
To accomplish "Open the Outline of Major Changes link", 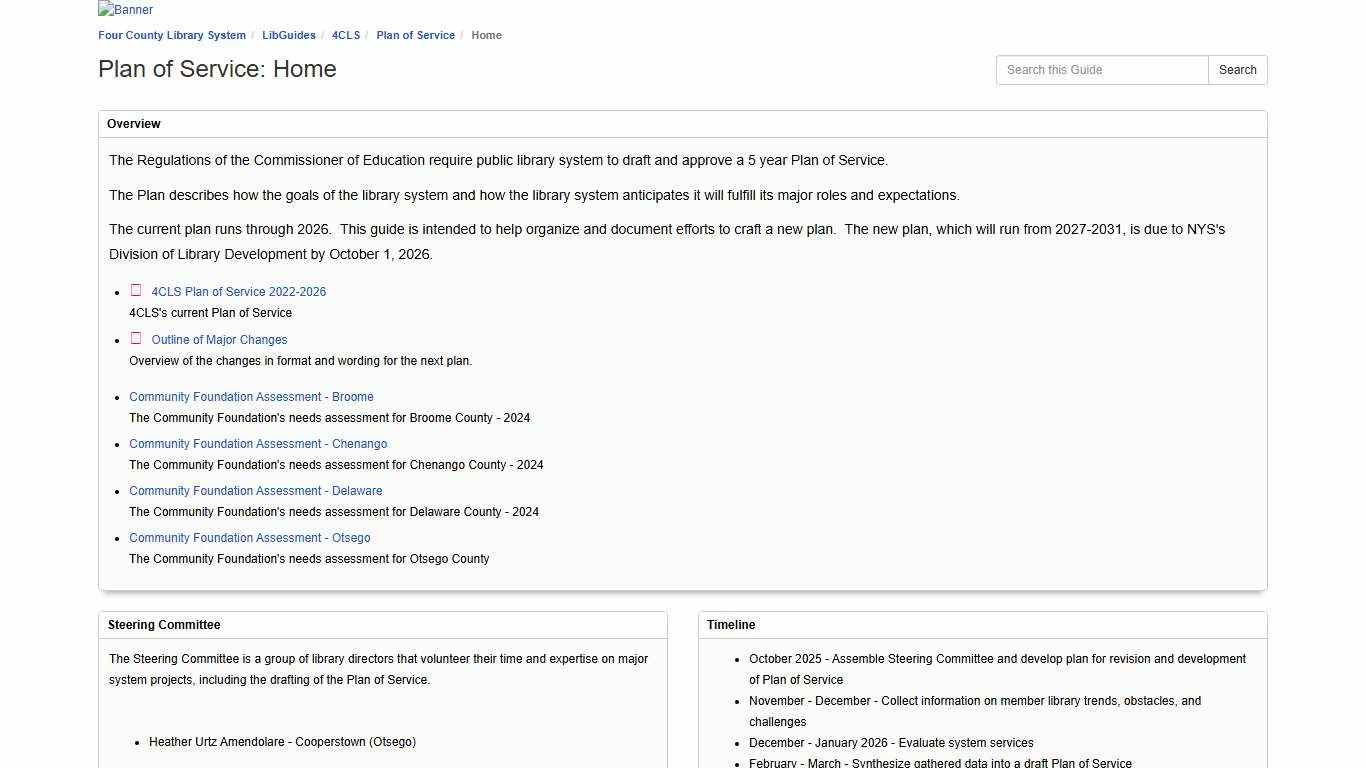I will [x=219, y=339].
